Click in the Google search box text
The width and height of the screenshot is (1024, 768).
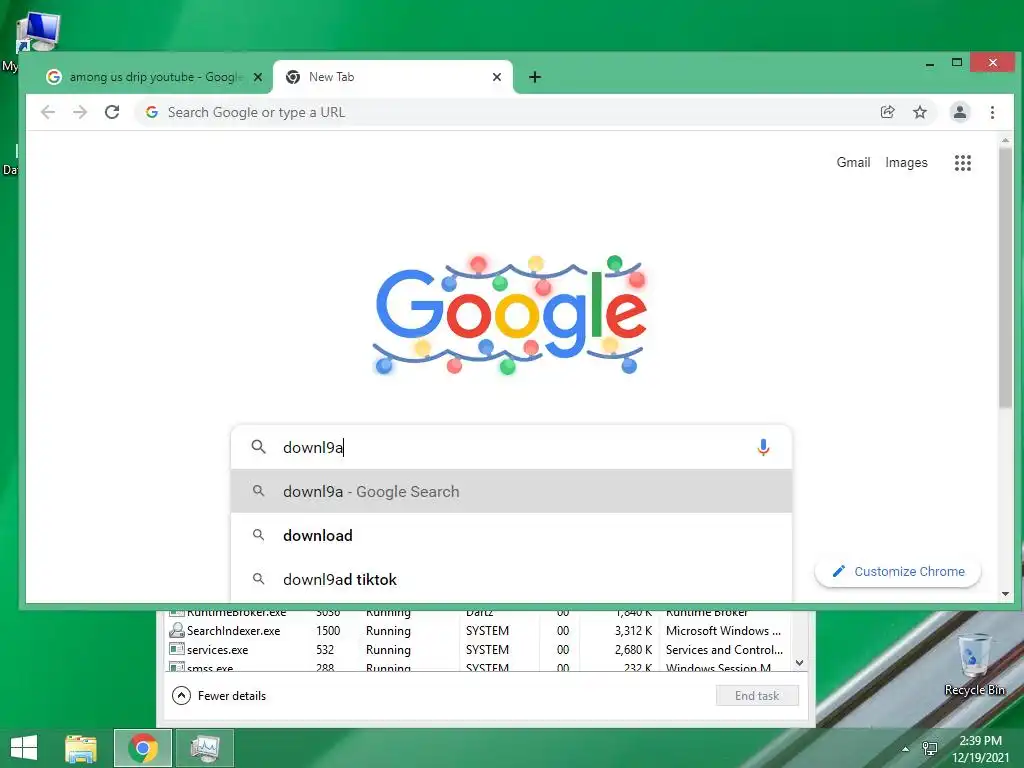tap(509, 447)
